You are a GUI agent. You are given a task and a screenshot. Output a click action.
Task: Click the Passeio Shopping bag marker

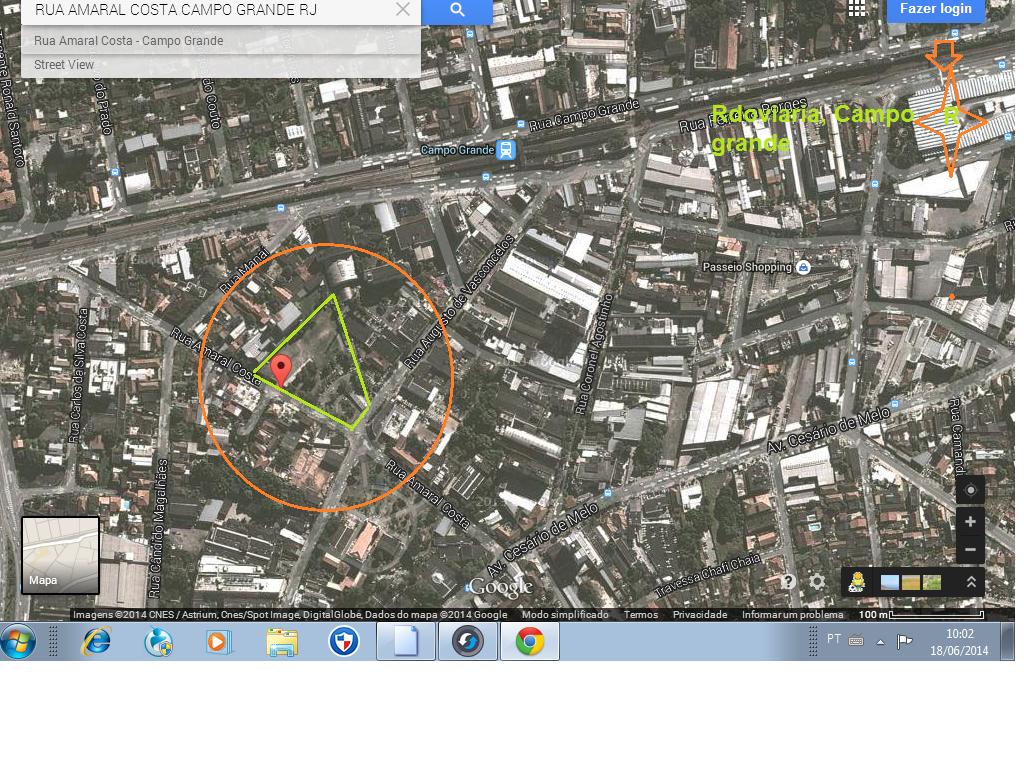pos(803,267)
